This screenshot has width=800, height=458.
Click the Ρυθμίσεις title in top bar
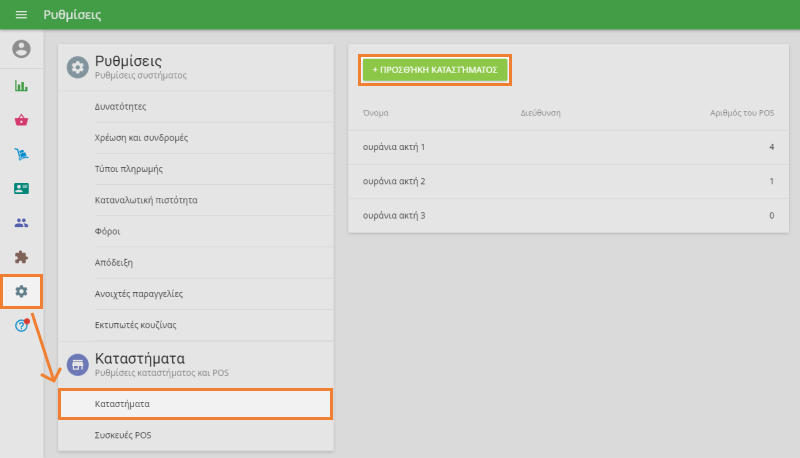click(x=72, y=15)
